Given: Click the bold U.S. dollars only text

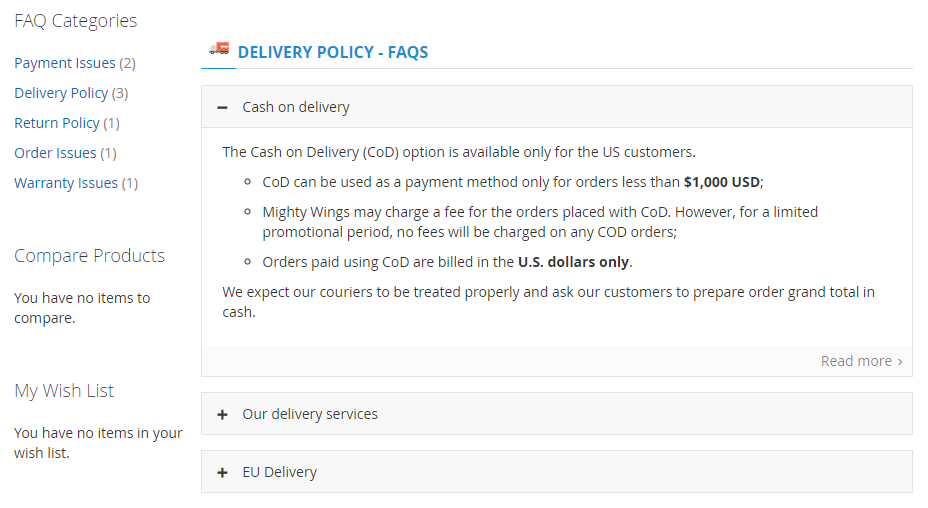Looking at the screenshot, I should click(x=574, y=262).
